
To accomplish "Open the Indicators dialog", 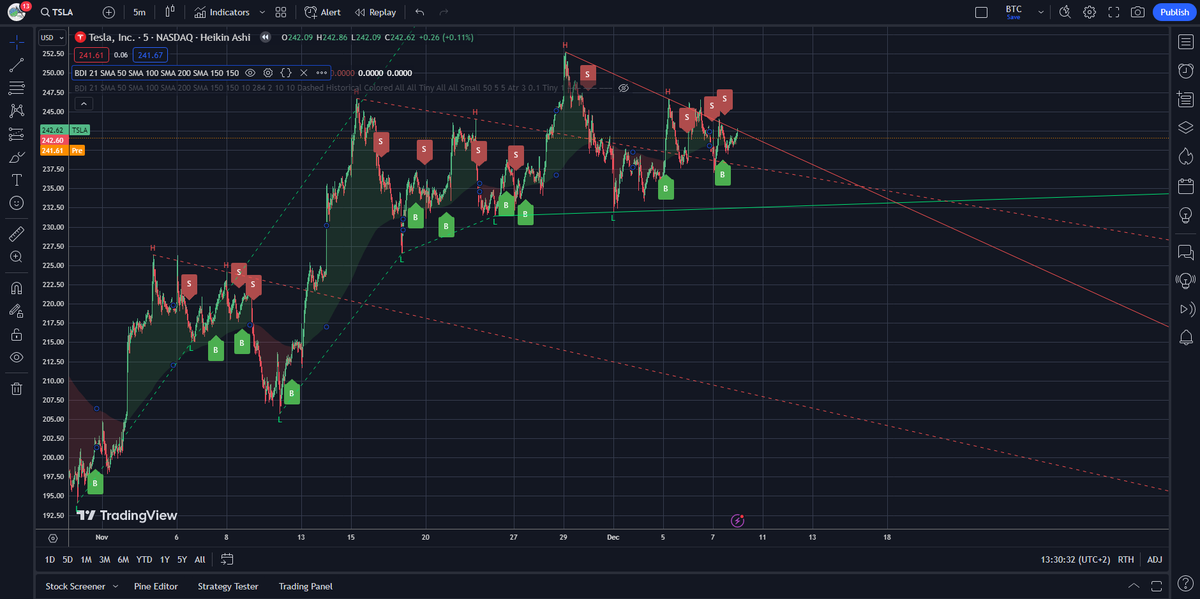I will 222,12.
